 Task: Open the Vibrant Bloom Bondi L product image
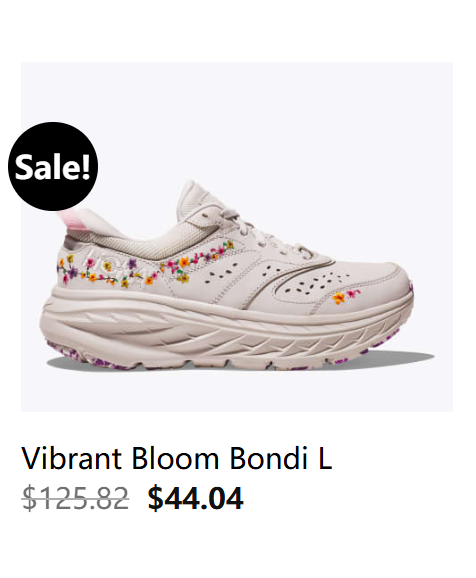click(237, 237)
